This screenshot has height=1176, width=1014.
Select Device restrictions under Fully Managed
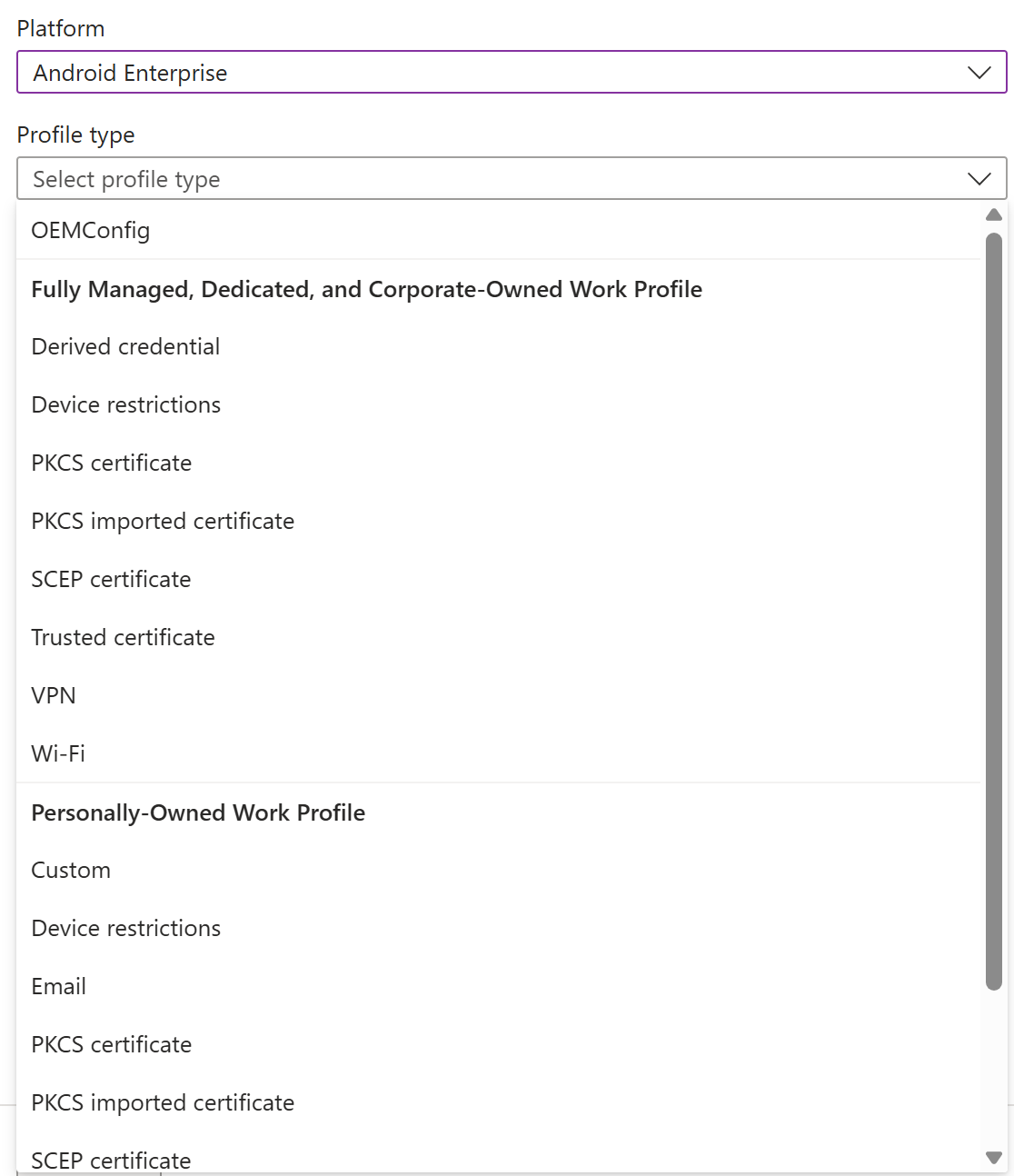tap(126, 405)
